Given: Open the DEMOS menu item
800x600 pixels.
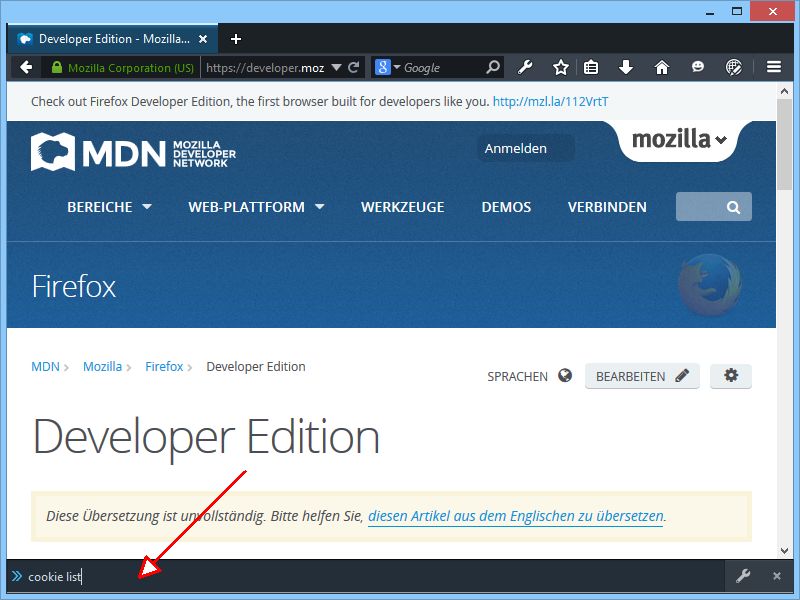Looking at the screenshot, I should [506, 207].
